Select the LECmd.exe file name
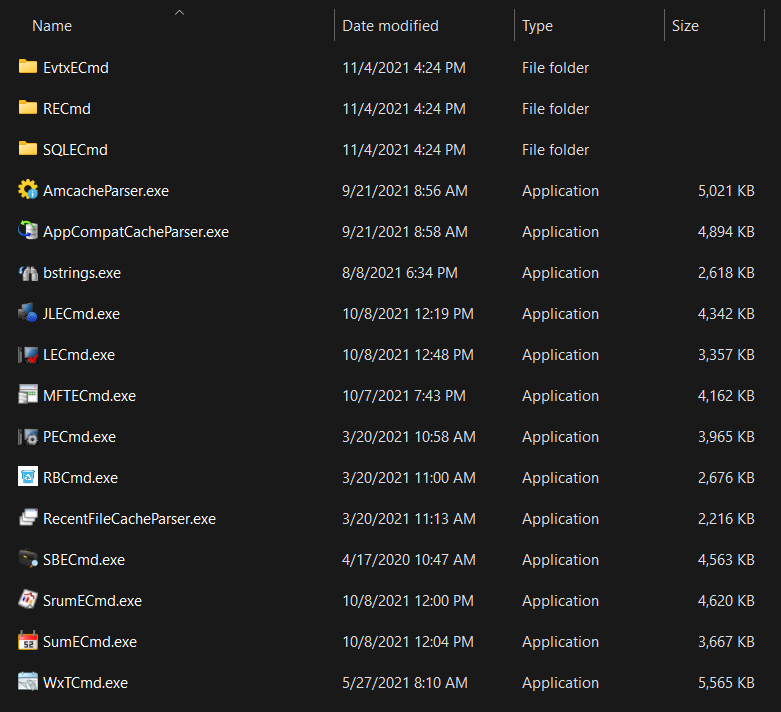781x712 pixels. 79,355
